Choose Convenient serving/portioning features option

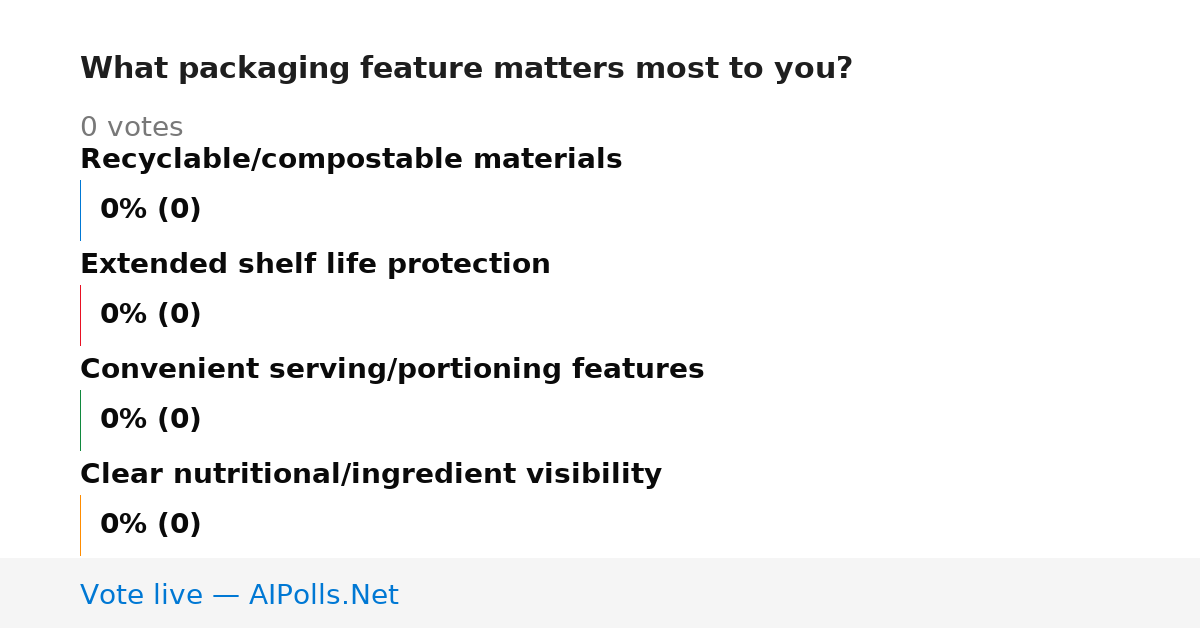coord(392,370)
